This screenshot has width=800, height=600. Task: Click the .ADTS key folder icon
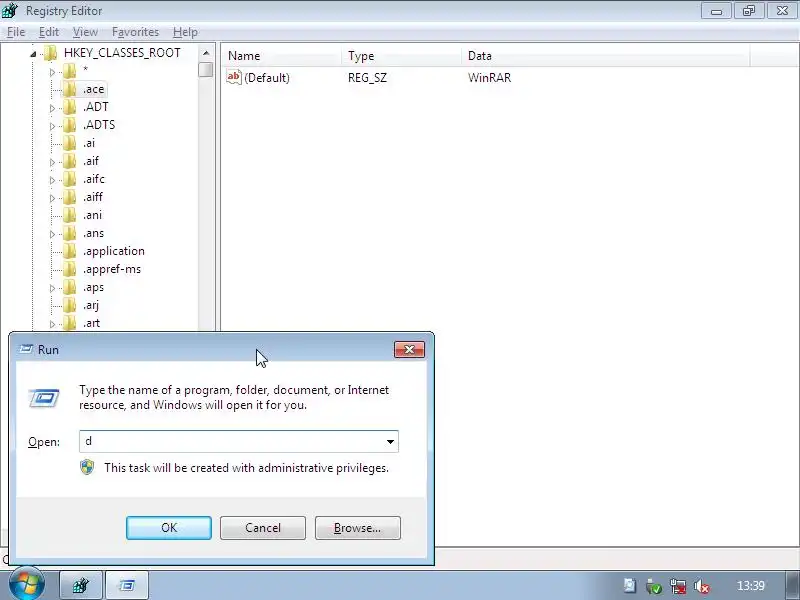click(x=69, y=125)
